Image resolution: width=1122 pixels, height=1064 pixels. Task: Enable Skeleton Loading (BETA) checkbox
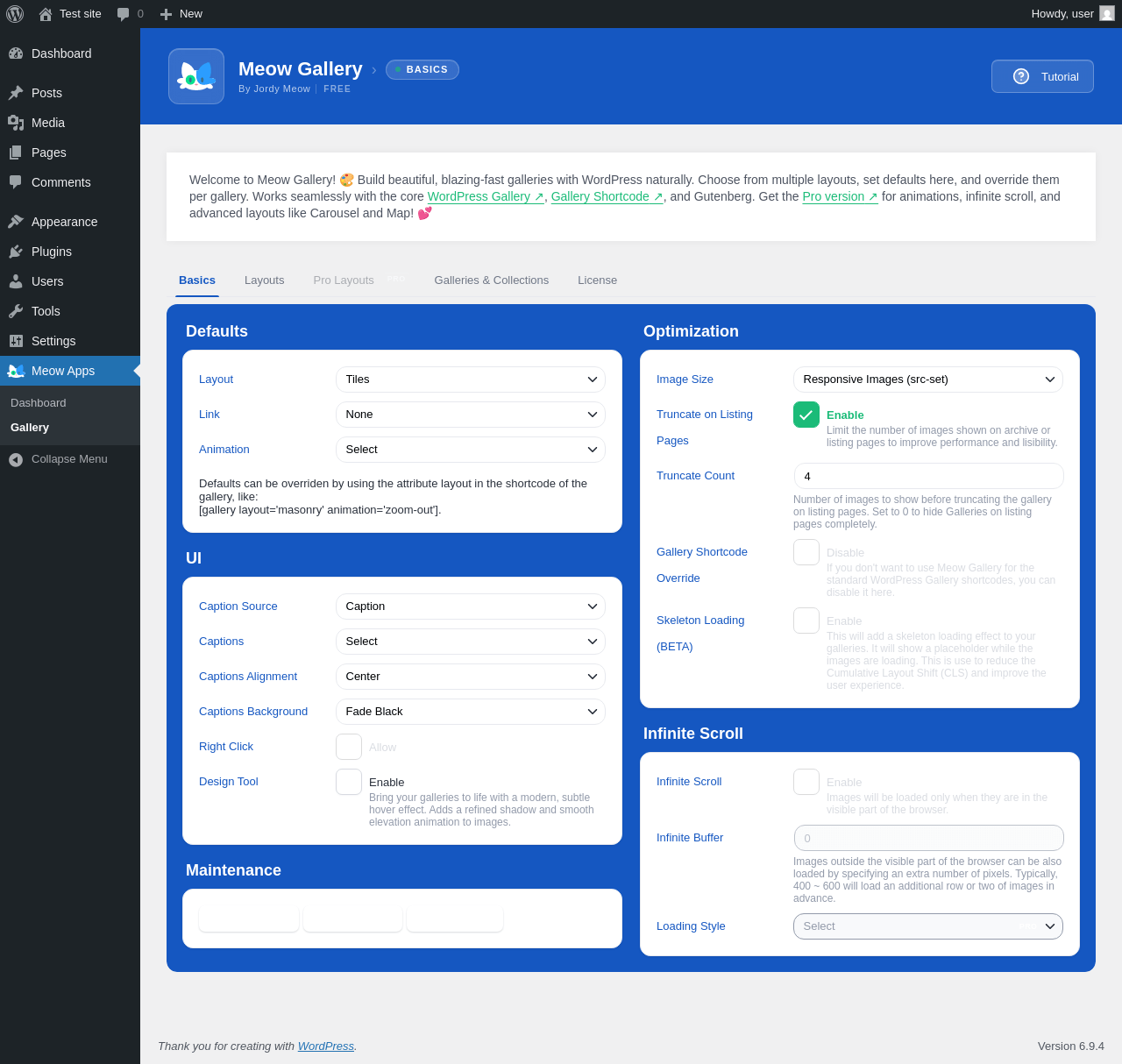(806, 621)
